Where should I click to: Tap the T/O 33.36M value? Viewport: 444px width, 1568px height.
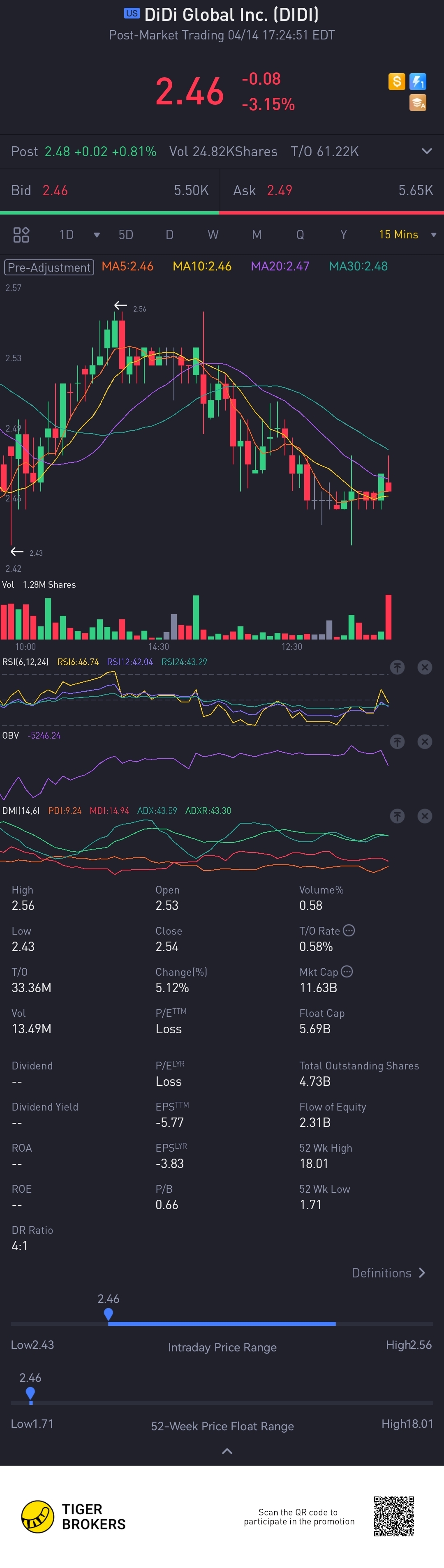point(31,987)
